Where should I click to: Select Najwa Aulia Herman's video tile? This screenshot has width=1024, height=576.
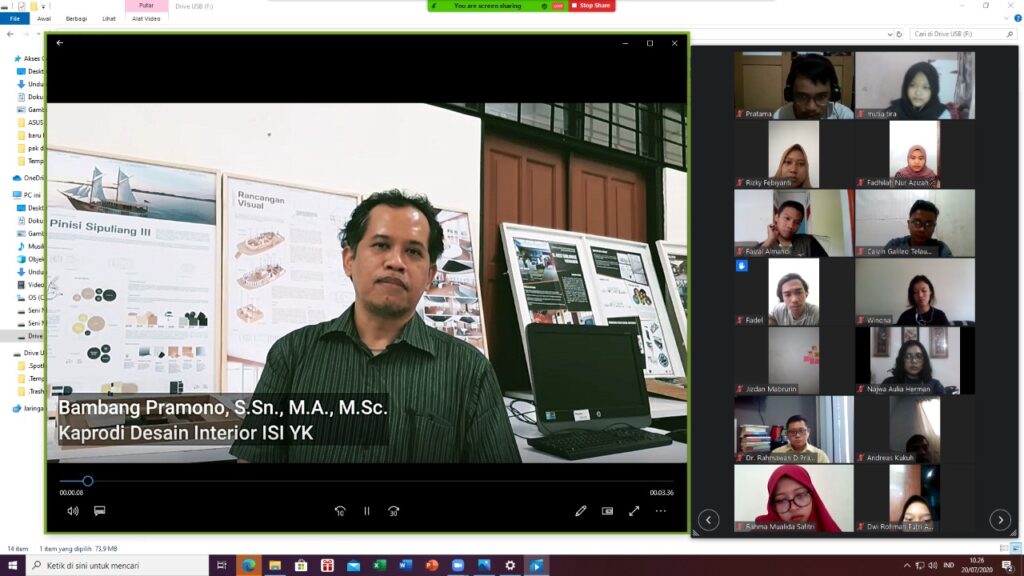pos(915,360)
